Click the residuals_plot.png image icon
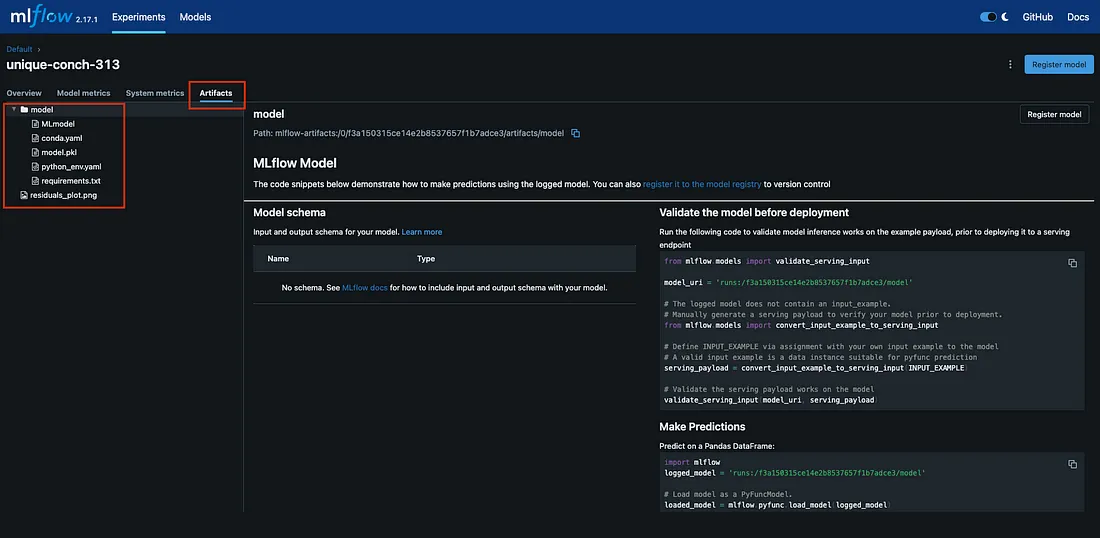The width and height of the screenshot is (1100, 538). coord(24,195)
